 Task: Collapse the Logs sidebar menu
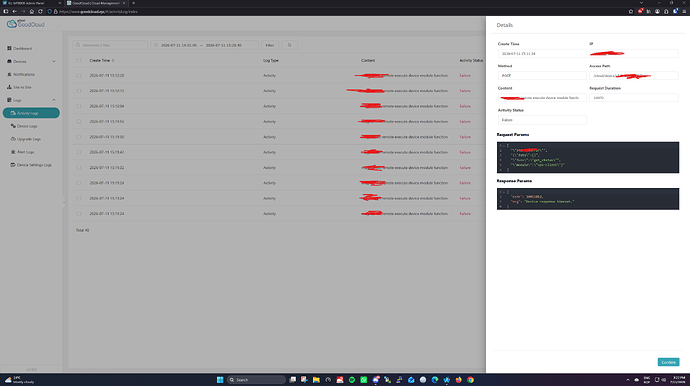31,100
